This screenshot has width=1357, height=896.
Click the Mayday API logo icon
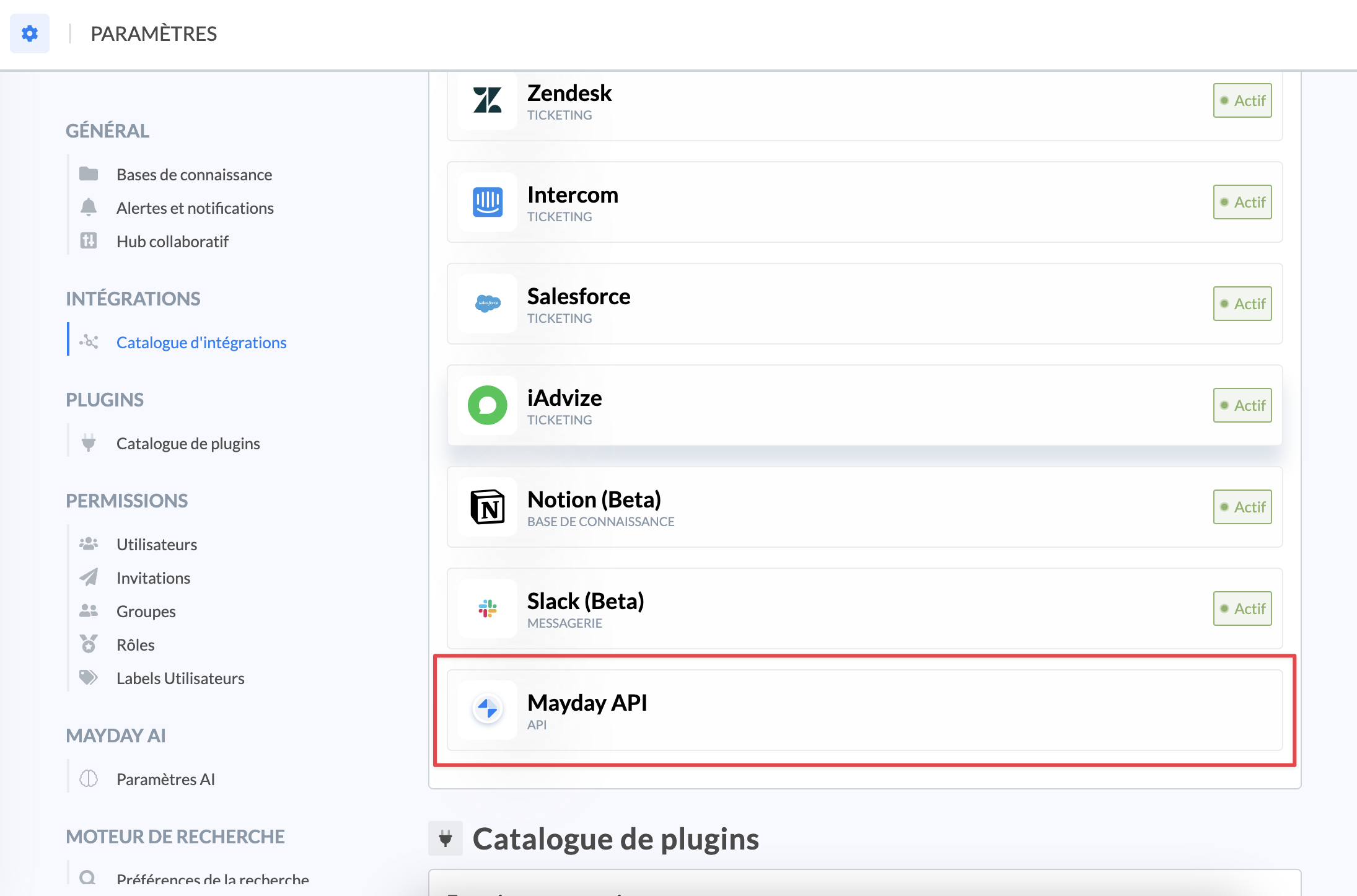[x=488, y=709]
